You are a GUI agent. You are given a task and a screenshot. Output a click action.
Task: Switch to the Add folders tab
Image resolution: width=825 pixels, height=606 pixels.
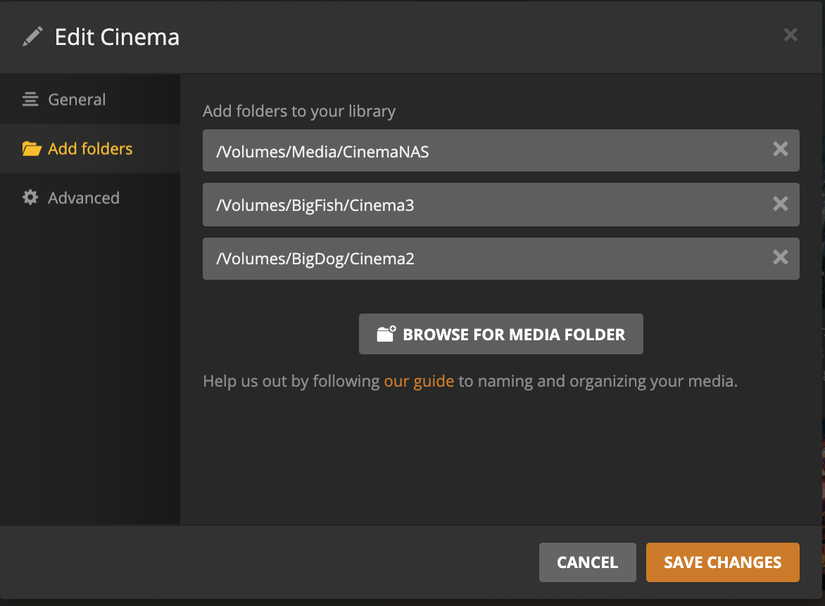click(x=89, y=149)
